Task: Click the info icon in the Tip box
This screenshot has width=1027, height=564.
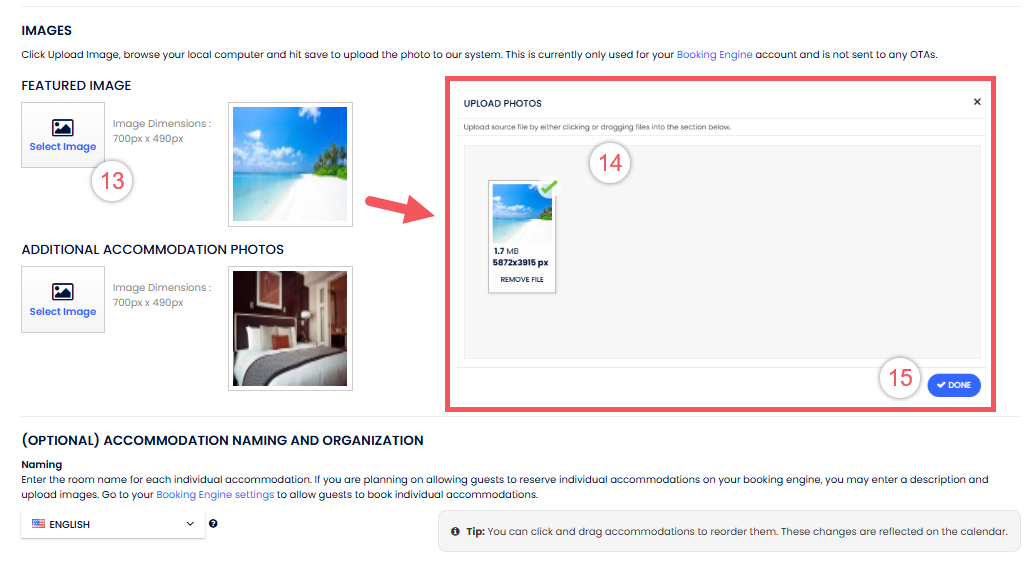Action: 455,531
